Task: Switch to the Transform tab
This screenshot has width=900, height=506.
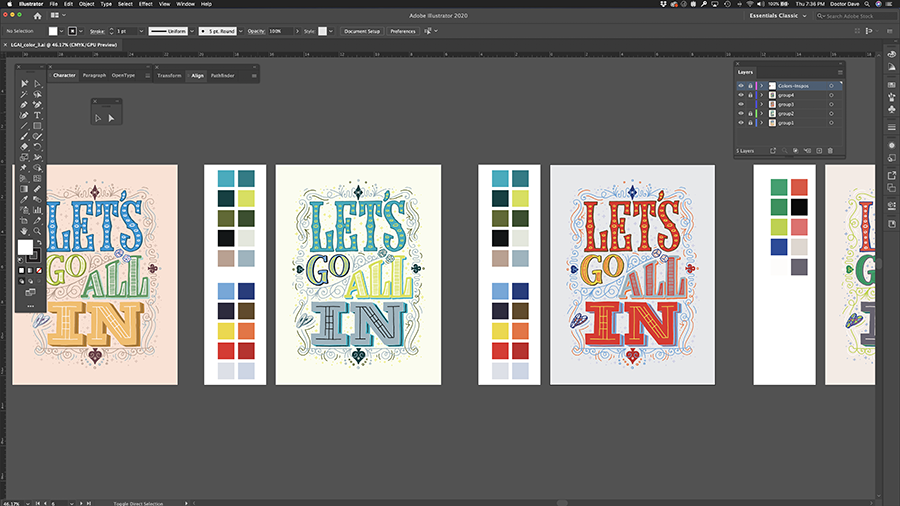Action: pos(169,76)
